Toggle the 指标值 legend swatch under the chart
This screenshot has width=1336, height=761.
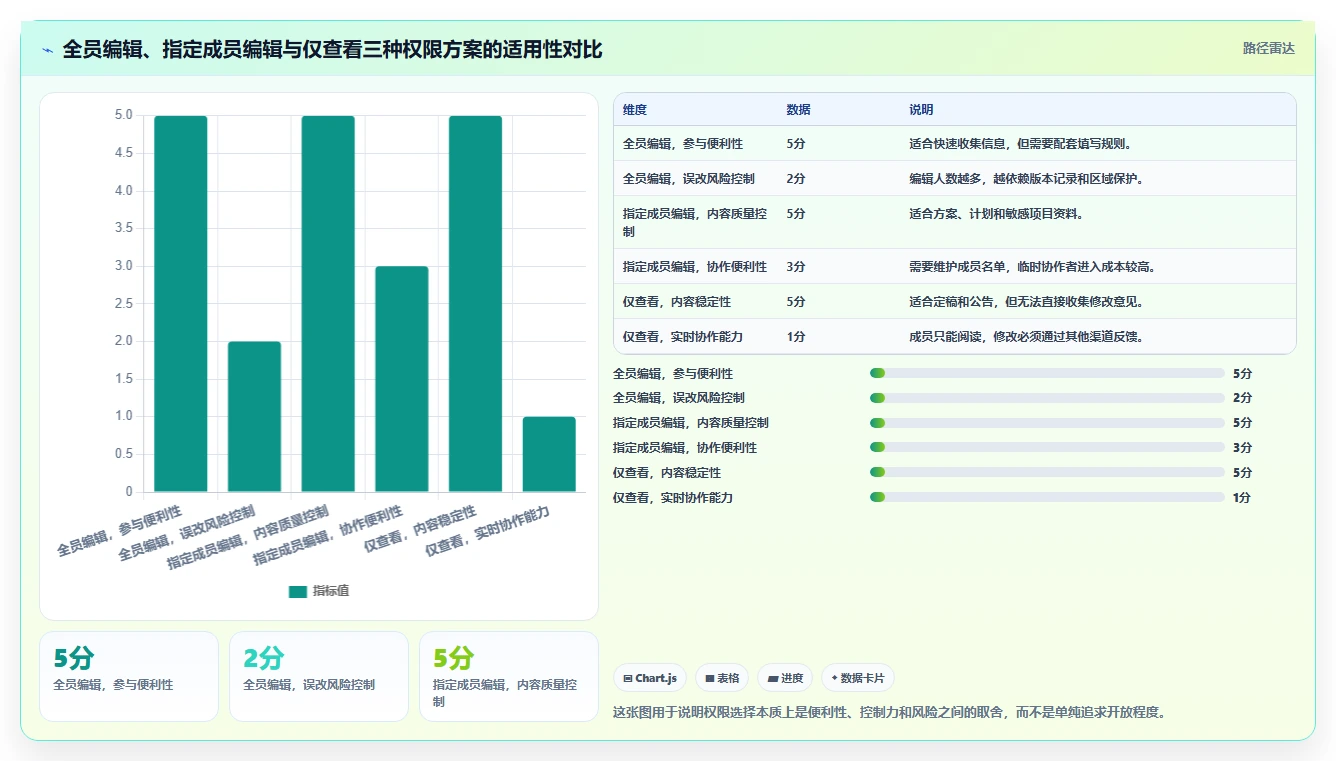click(x=297, y=591)
